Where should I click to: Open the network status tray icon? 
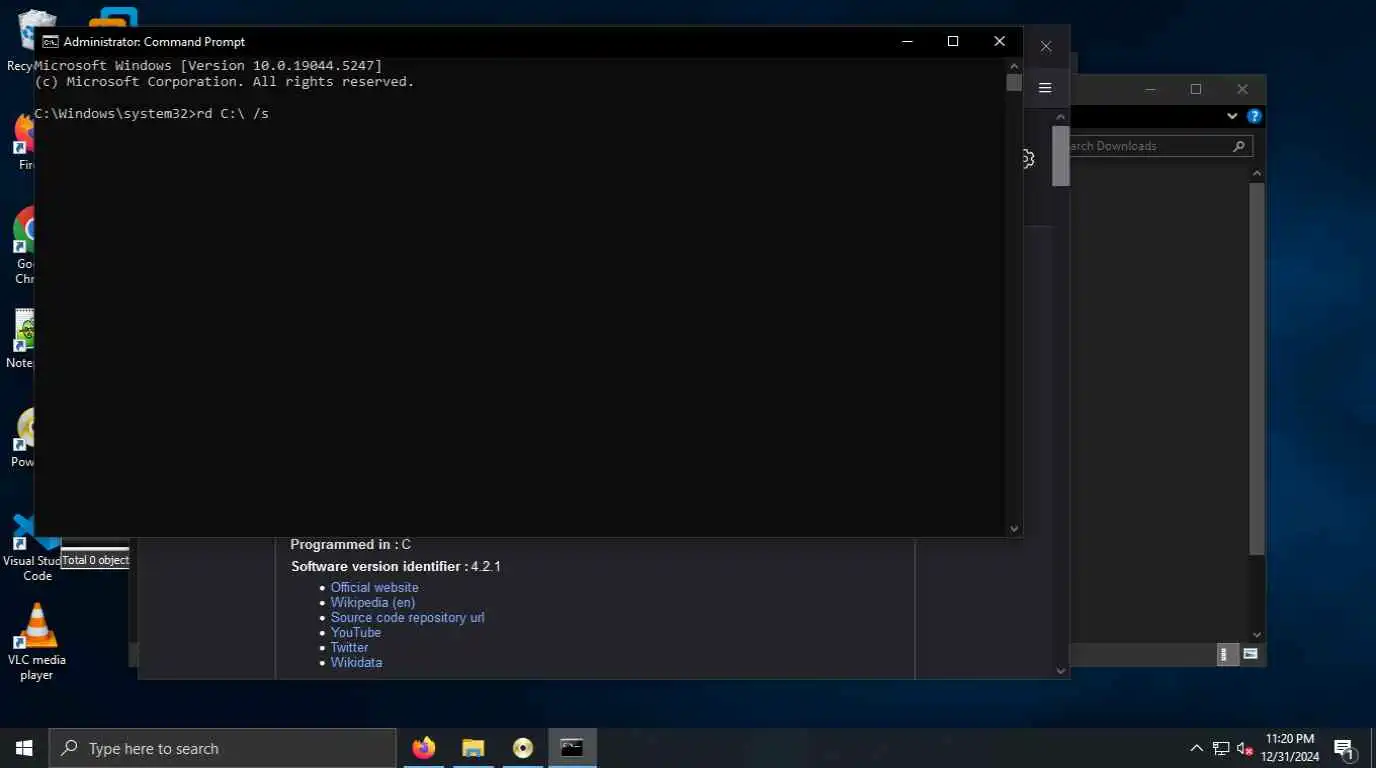(1221, 748)
